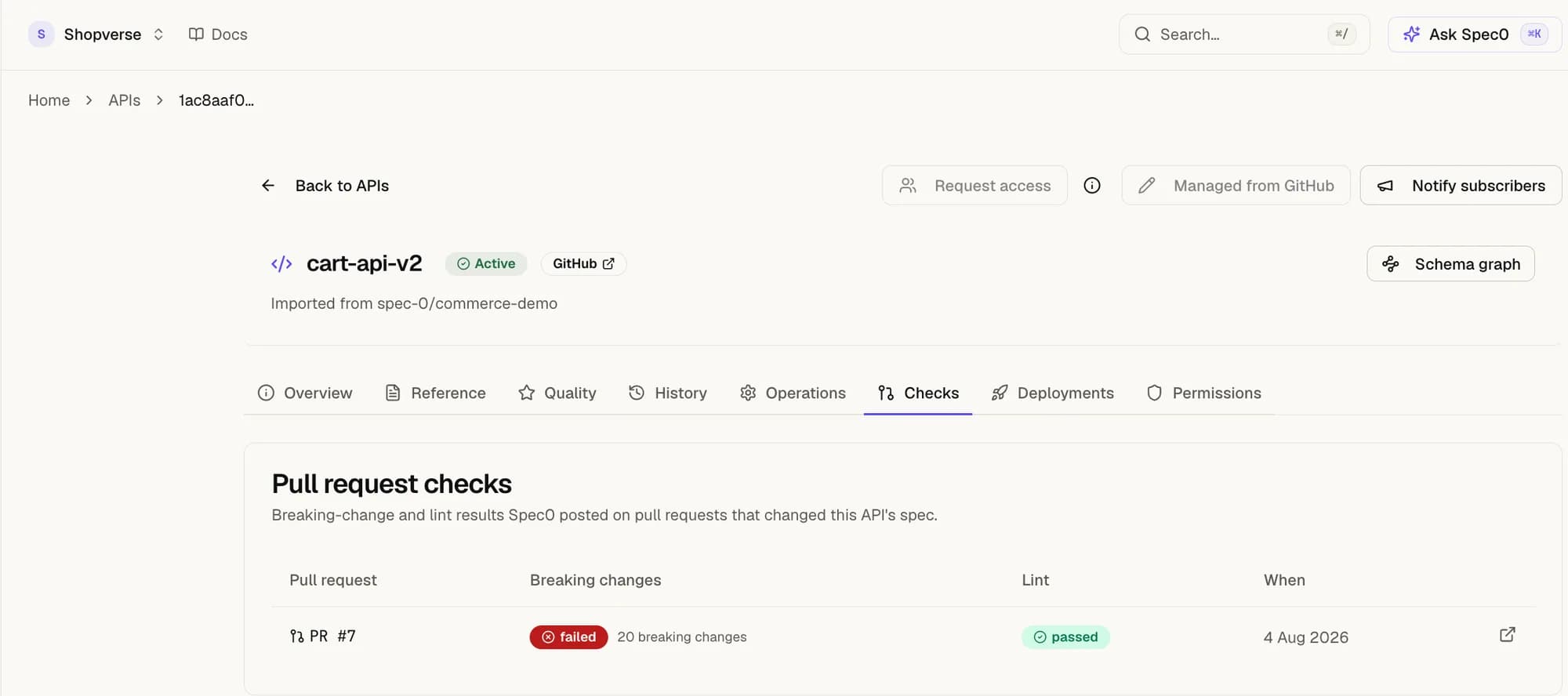This screenshot has height=696, width=1568.
Task: Click the 1ac8aaf0… breadcrumb
Action: point(216,100)
